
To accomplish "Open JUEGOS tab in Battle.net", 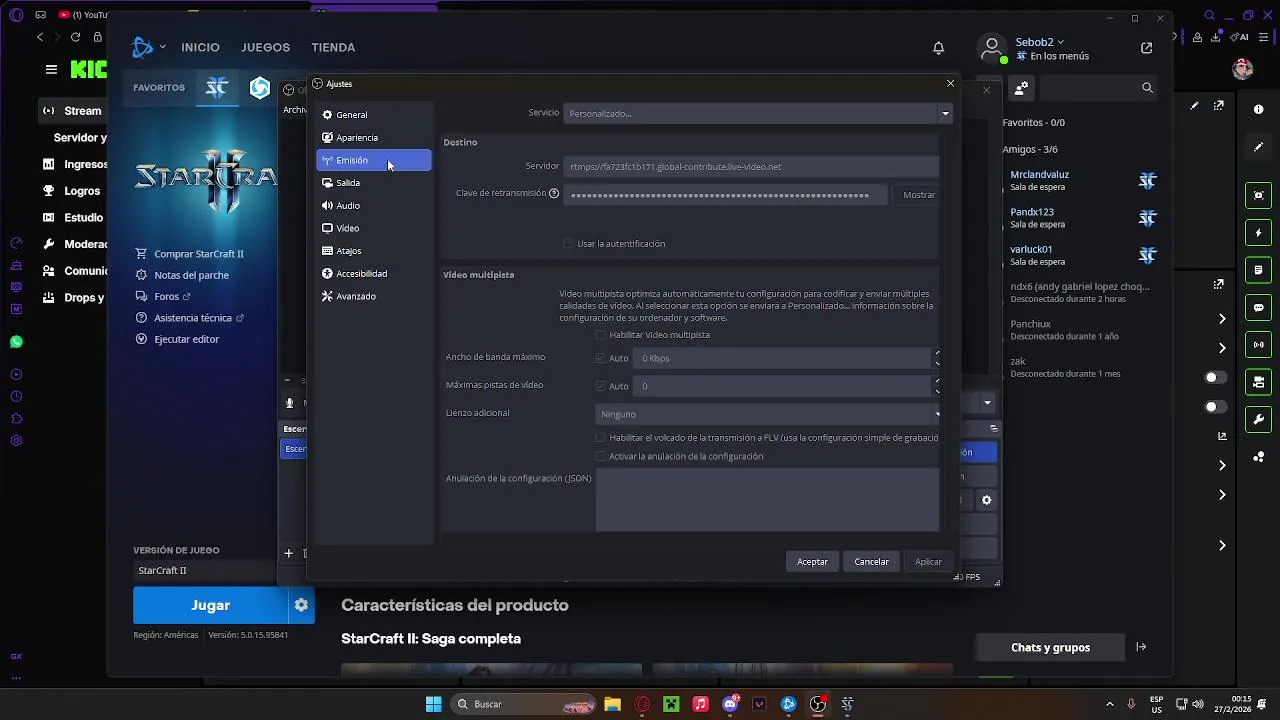I will pos(266,47).
